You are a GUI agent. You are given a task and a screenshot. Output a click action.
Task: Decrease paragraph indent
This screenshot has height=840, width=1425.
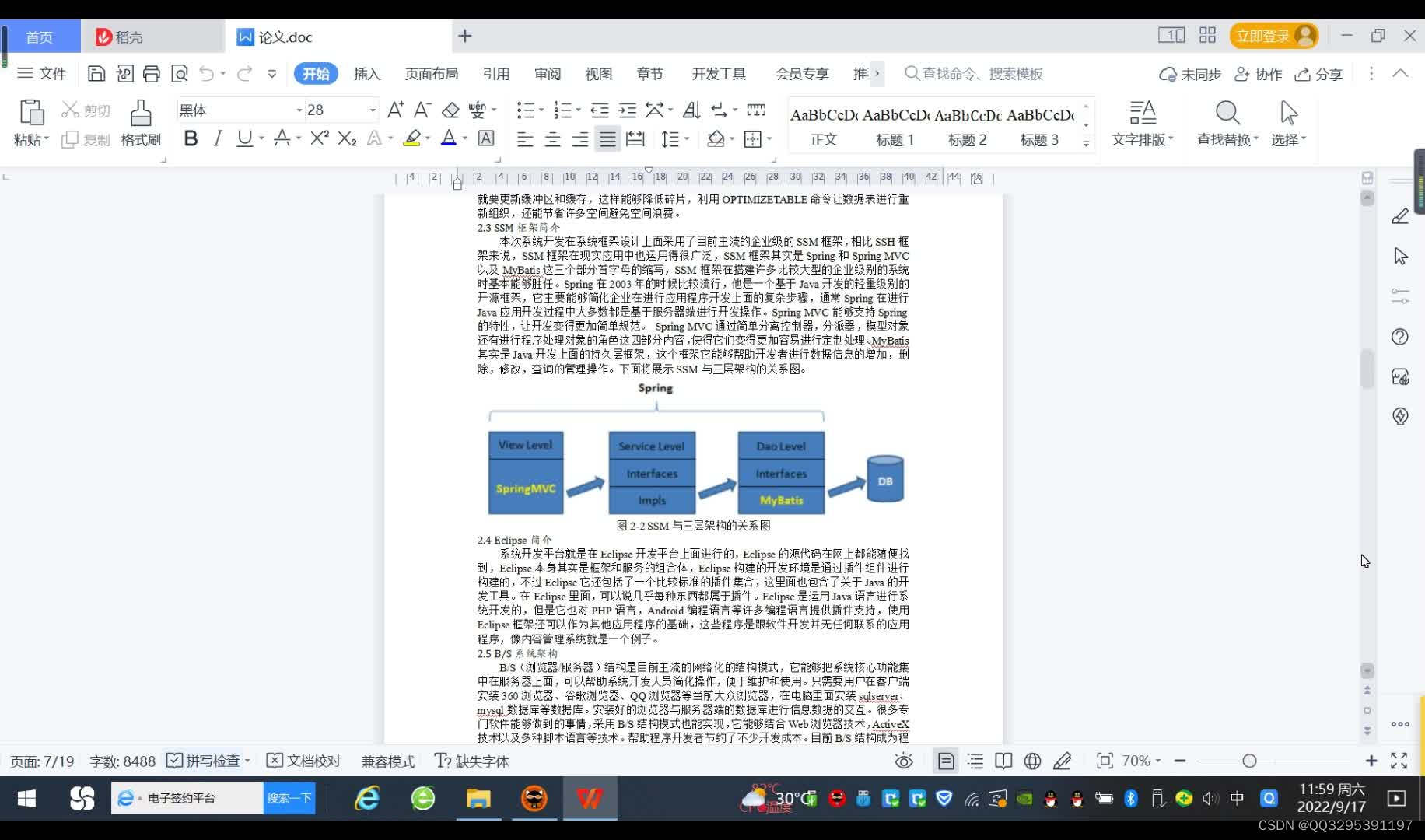(x=599, y=110)
